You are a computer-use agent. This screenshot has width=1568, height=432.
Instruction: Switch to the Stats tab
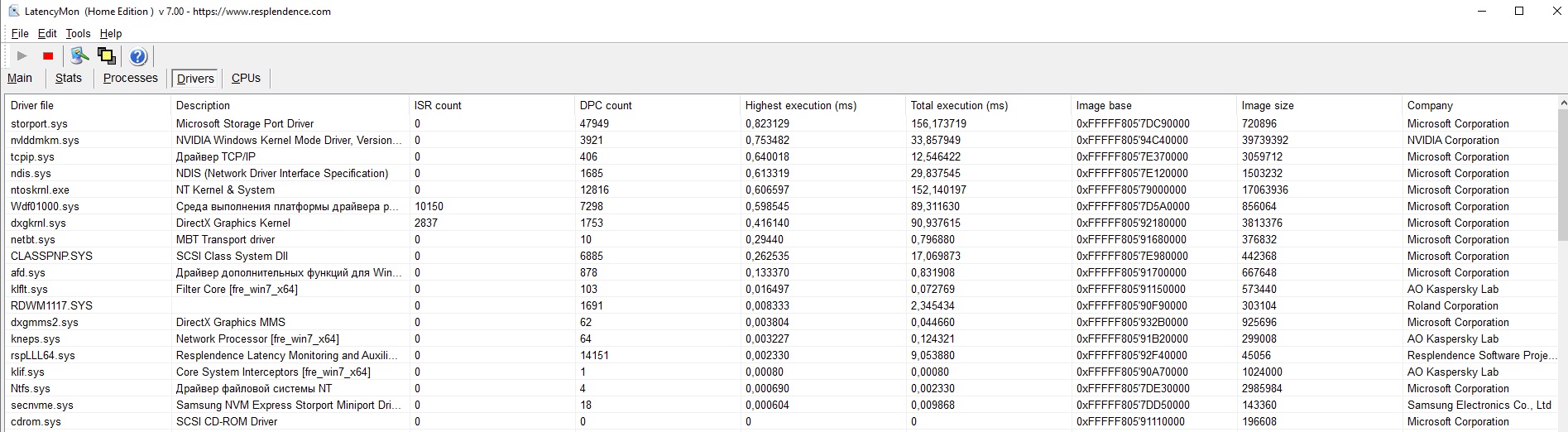(69, 79)
